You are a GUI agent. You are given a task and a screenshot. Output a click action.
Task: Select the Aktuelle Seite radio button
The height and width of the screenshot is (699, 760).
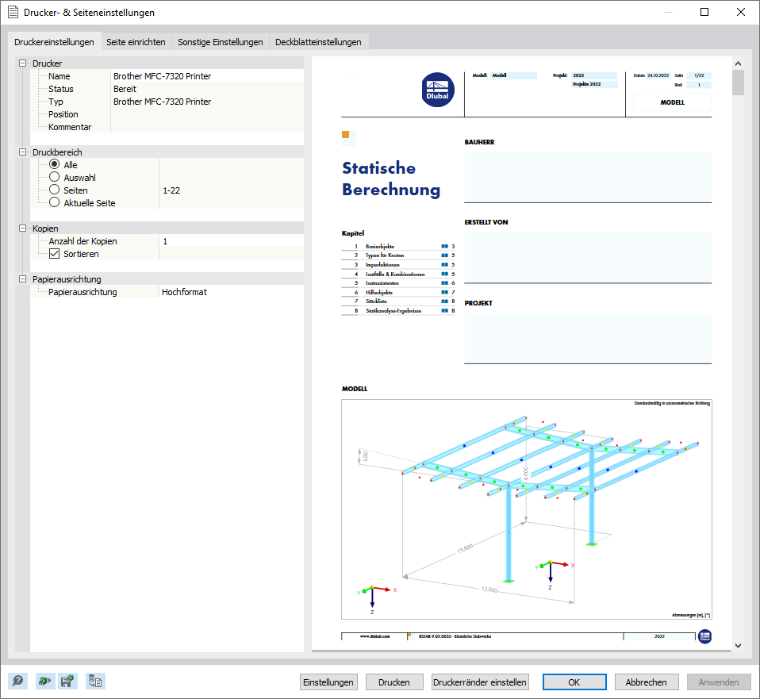(x=54, y=202)
